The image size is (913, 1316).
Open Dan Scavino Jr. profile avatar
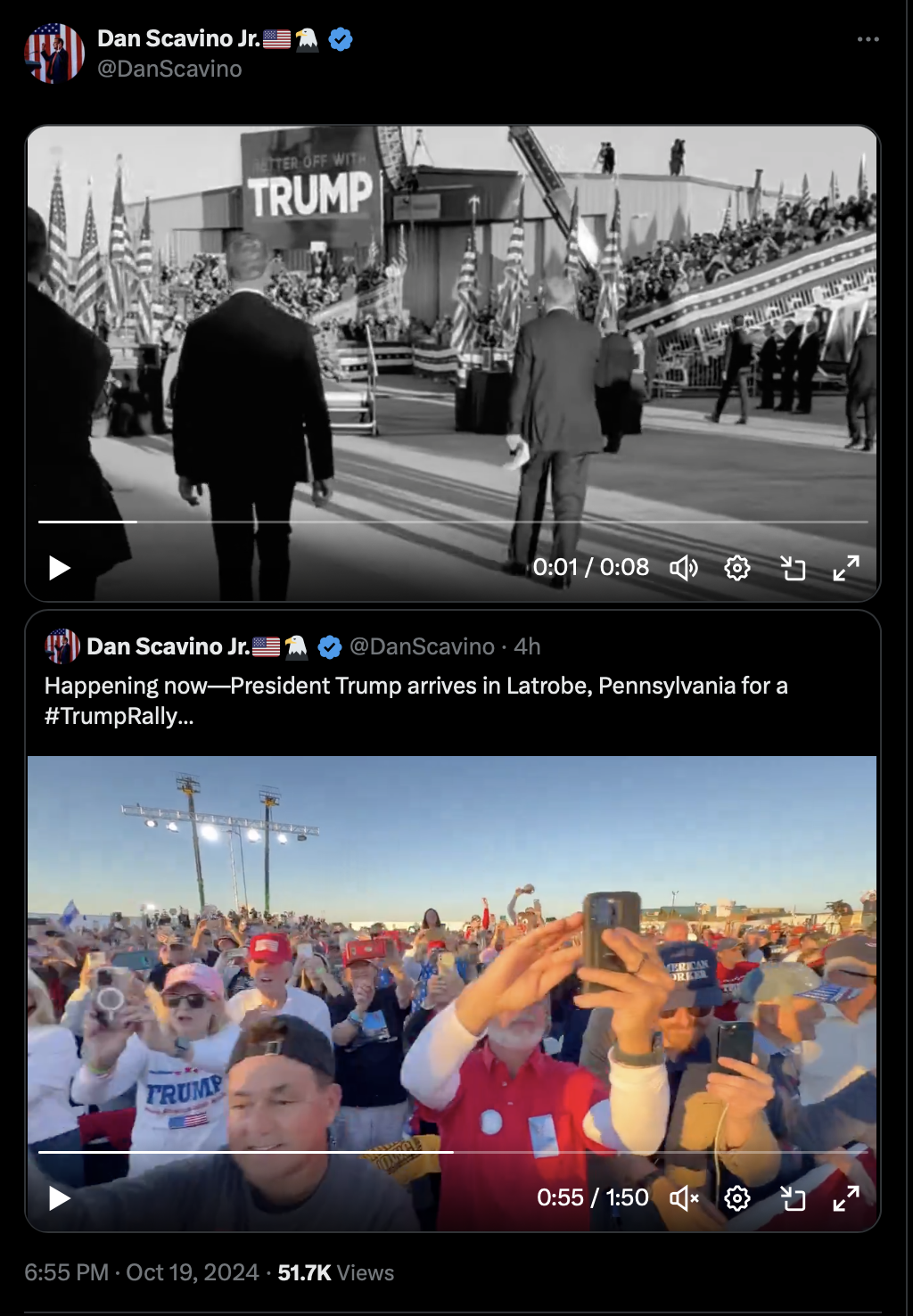(x=54, y=53)
